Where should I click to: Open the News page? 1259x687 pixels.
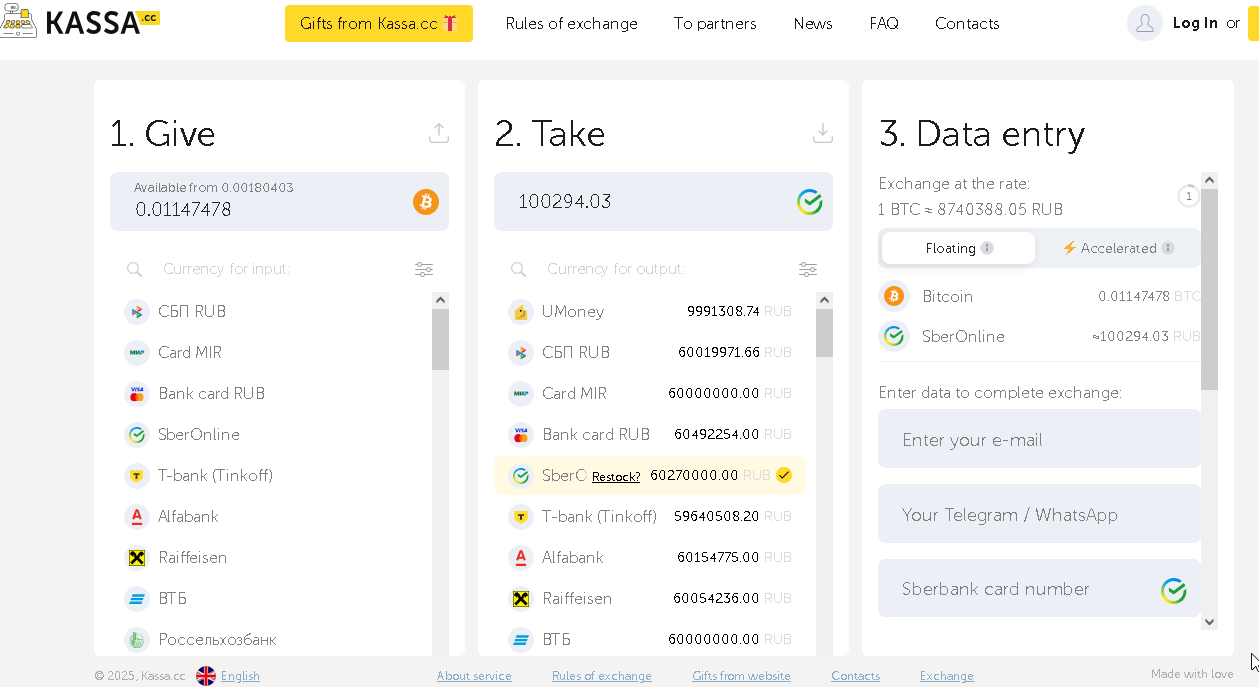tap(813, 23)
